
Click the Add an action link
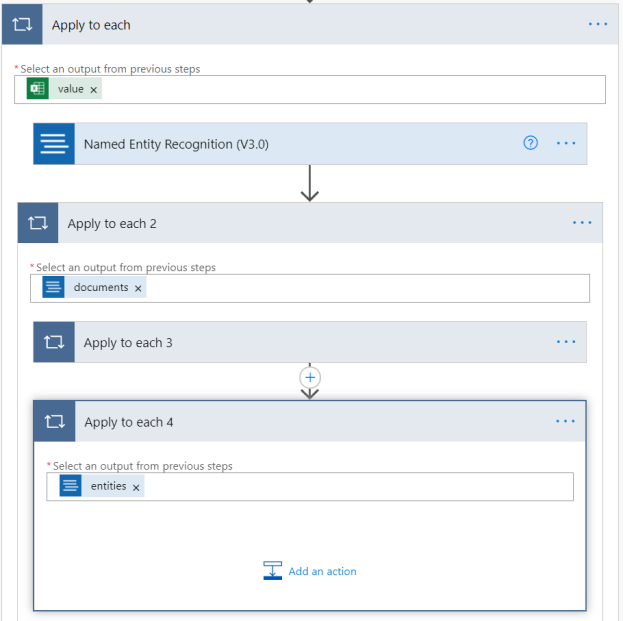click(x=322, y=572)
